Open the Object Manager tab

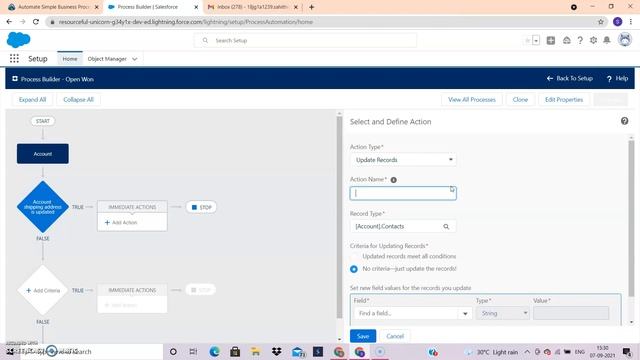pyautogui.click(x=107, y=59)
